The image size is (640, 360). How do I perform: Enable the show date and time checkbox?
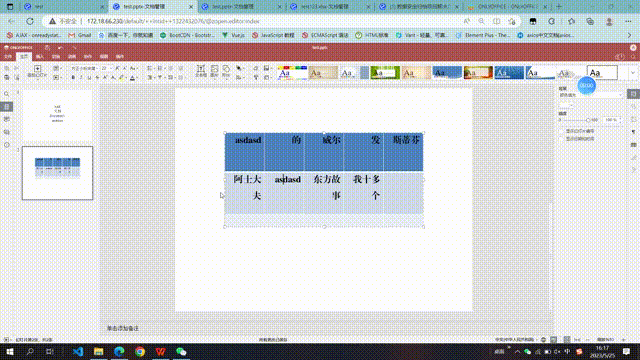(x=562, y=139)
